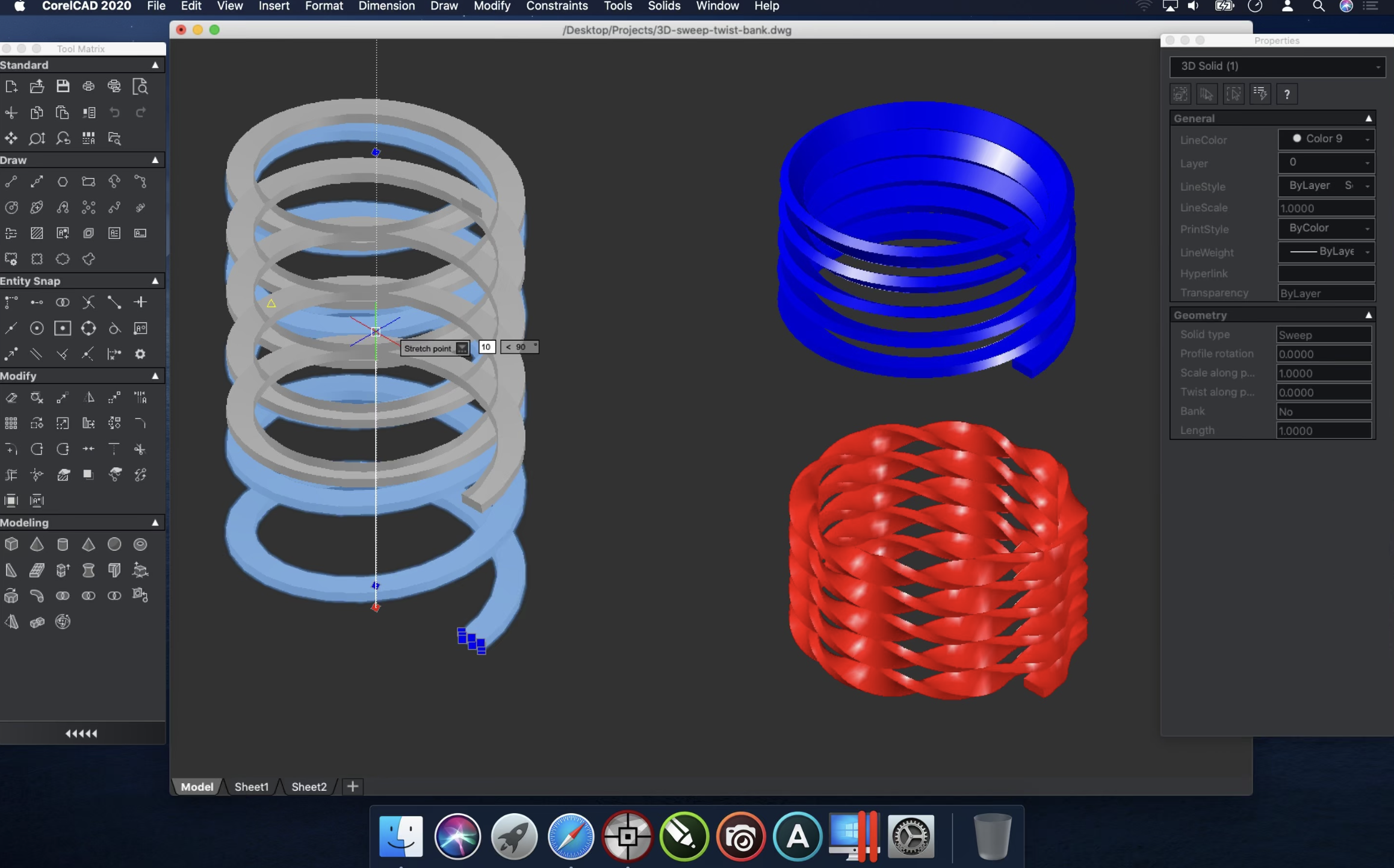Toggle the Quadrant entity snap
Viewport: 1394px width, 868px height.
pyautogui.click(x=88, y=328)
